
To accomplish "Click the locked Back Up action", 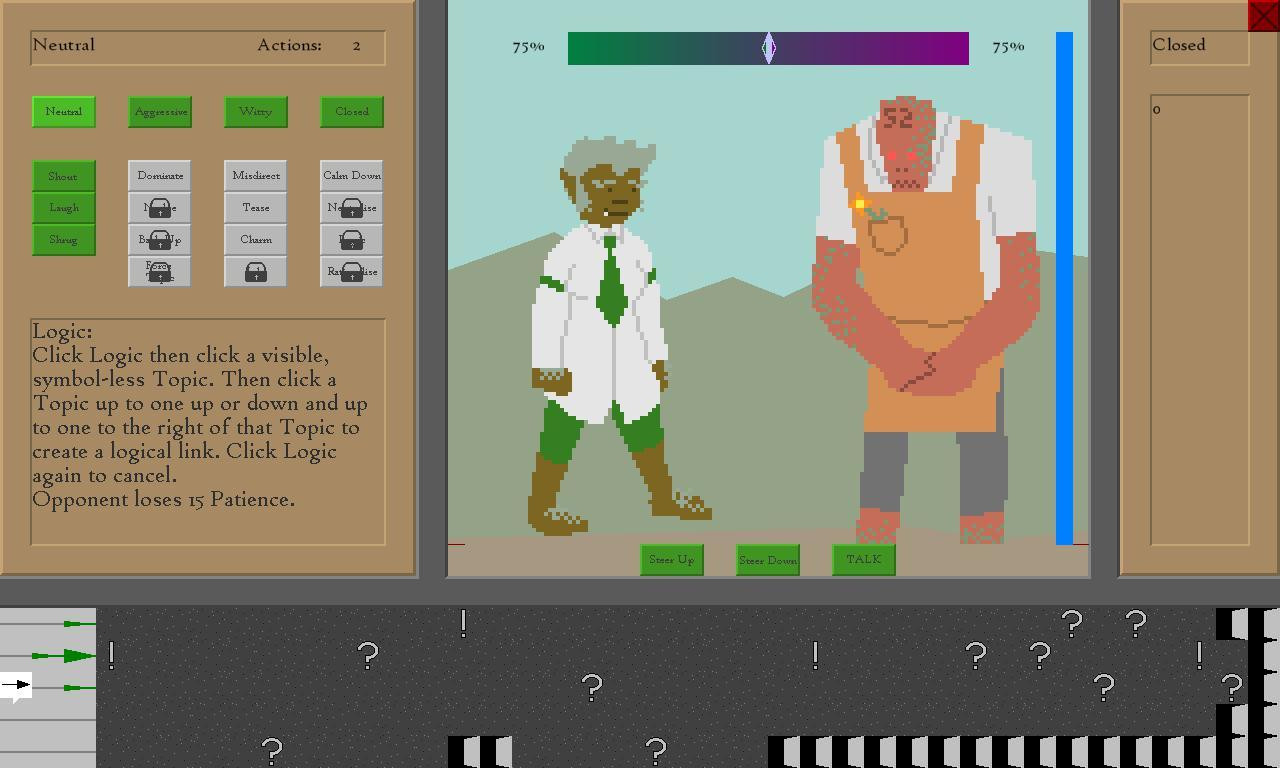I will [160, 240].
